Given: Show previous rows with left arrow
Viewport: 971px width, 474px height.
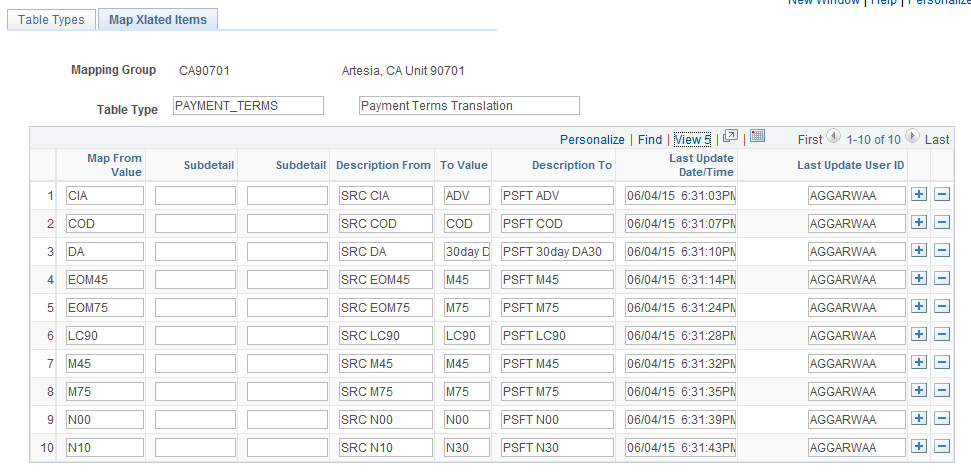Looking at the screenshot, I should coord(833,138).
